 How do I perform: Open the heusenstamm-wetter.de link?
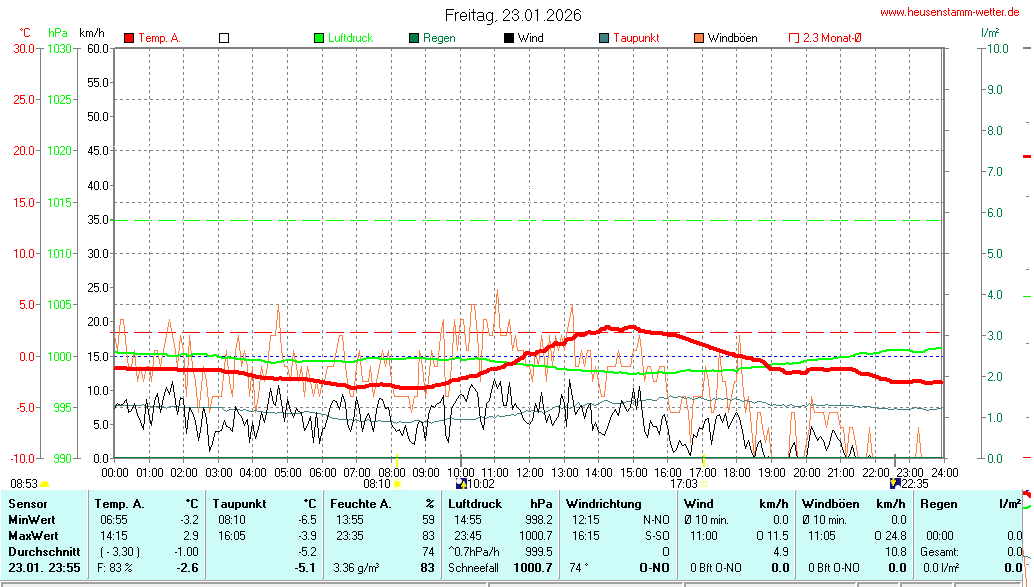(x=949, y=13)
